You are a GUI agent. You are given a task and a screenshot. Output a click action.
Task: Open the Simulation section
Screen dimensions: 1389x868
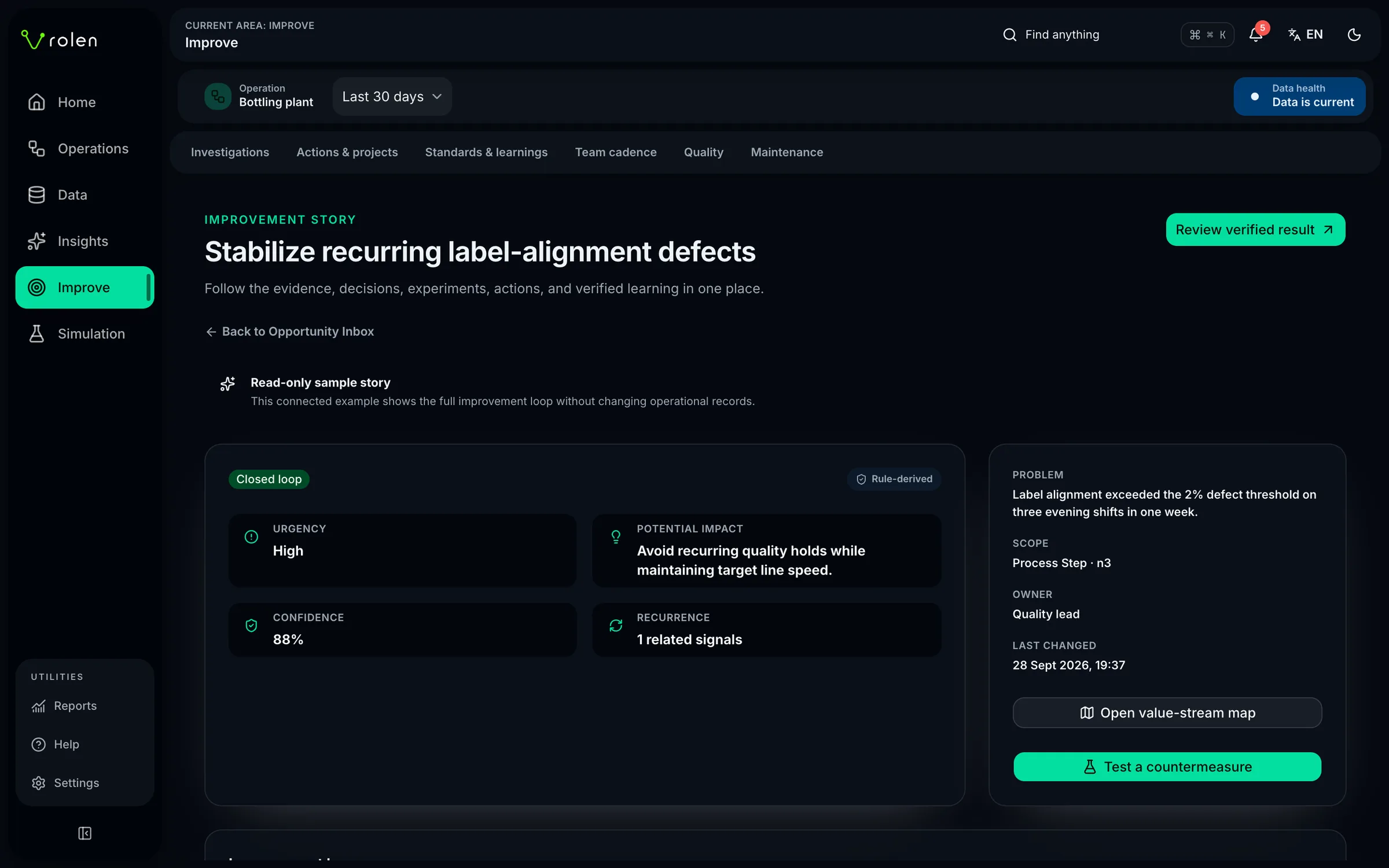84,334
